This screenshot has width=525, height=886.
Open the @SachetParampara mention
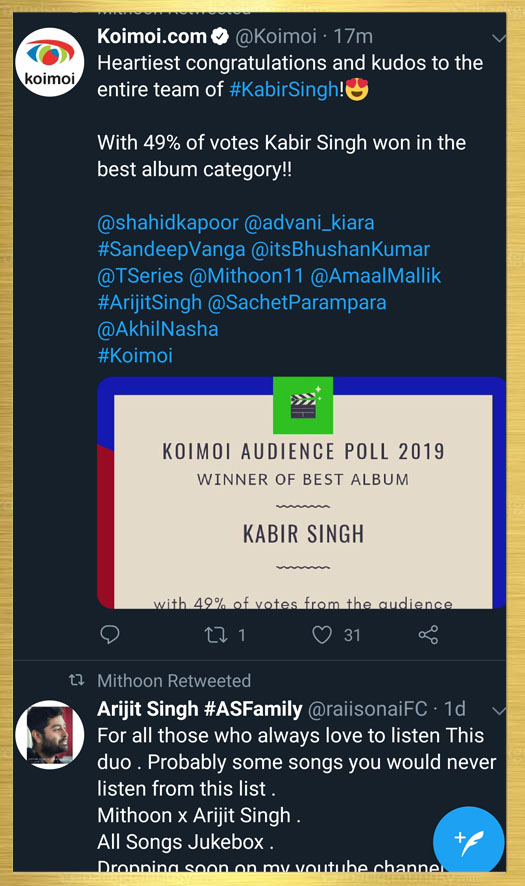(x=297, y=302)
